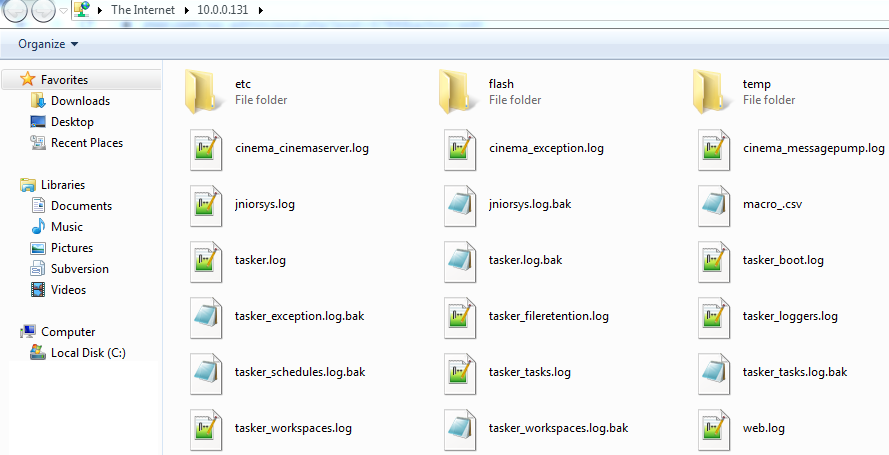This screenshot has width=889, height=455.
Task: Open Documents library
Action: click(x=81, y=206)
